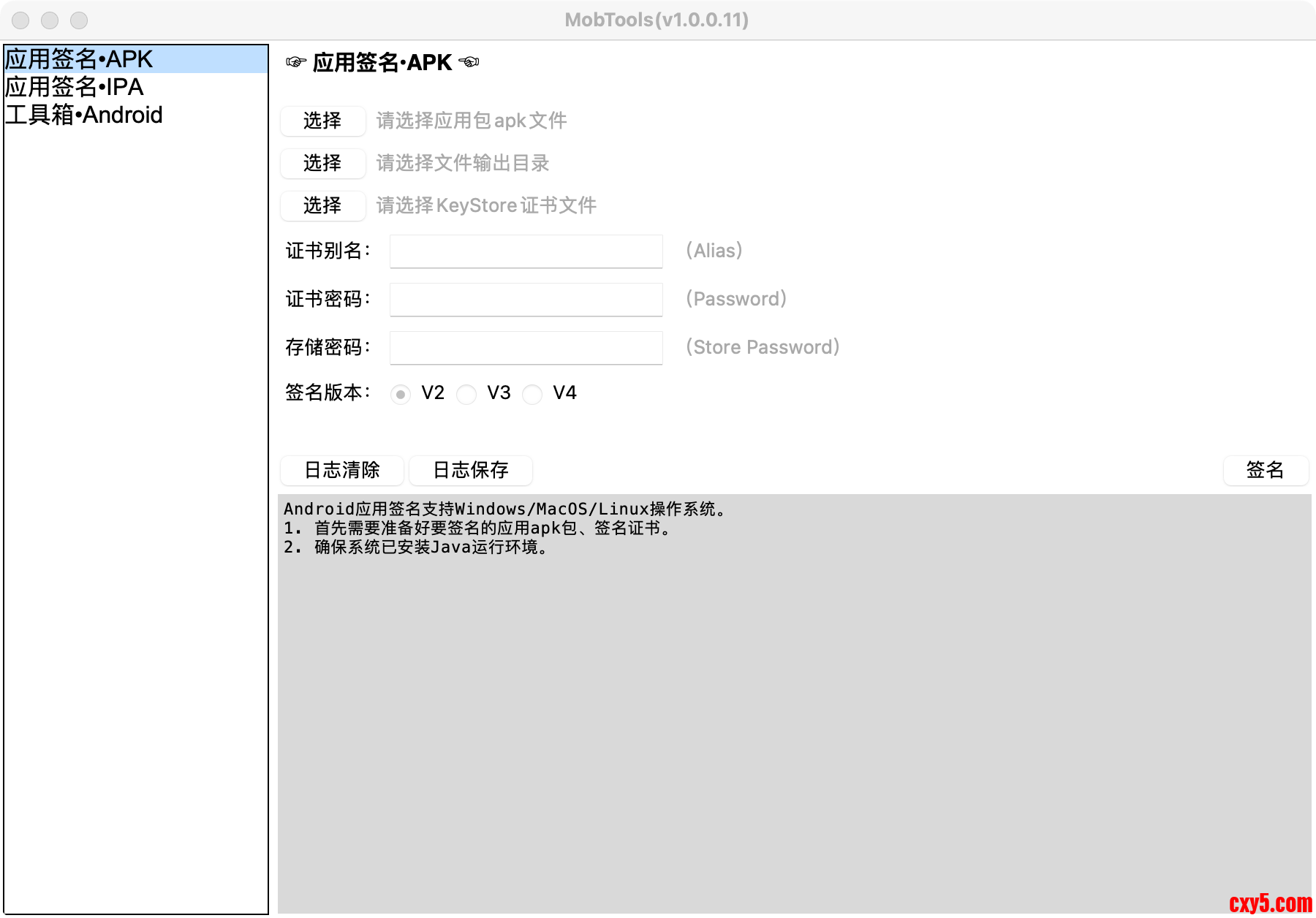
Task: Select the V3 signature version radio
Action: coord(466,395)
